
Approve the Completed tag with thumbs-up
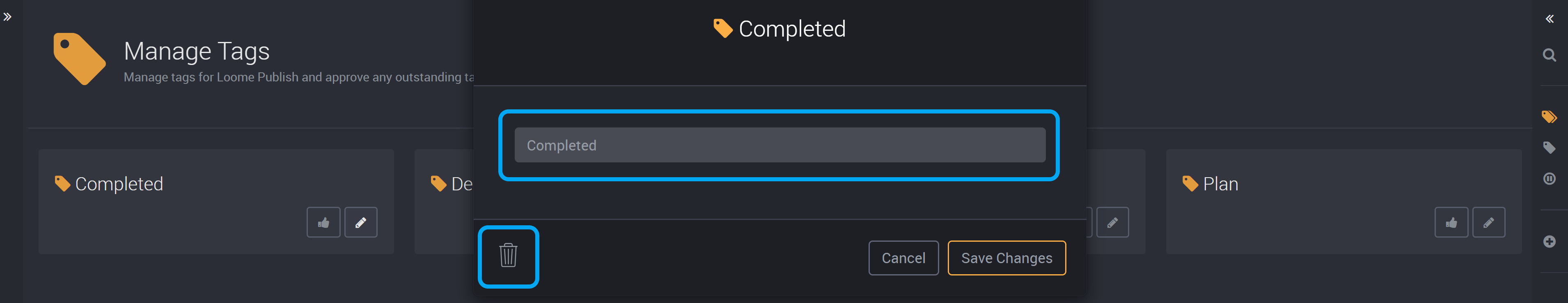click(323, 222)
